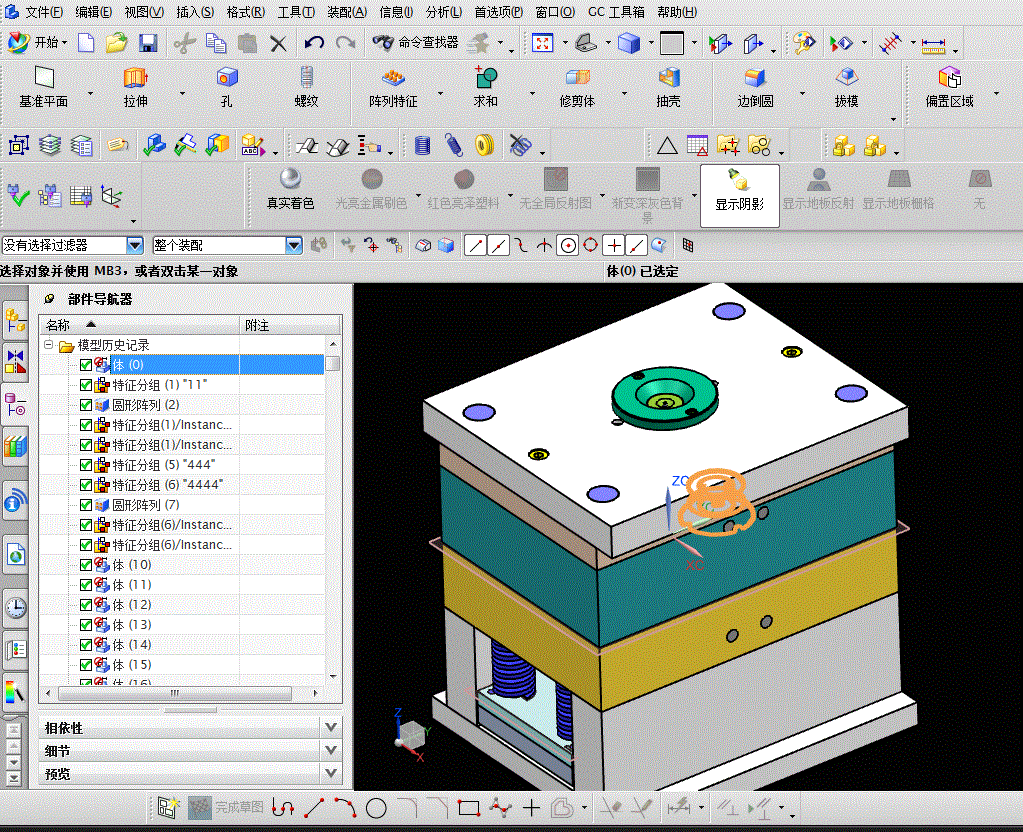Click the New file icon

tap(86, 43)
